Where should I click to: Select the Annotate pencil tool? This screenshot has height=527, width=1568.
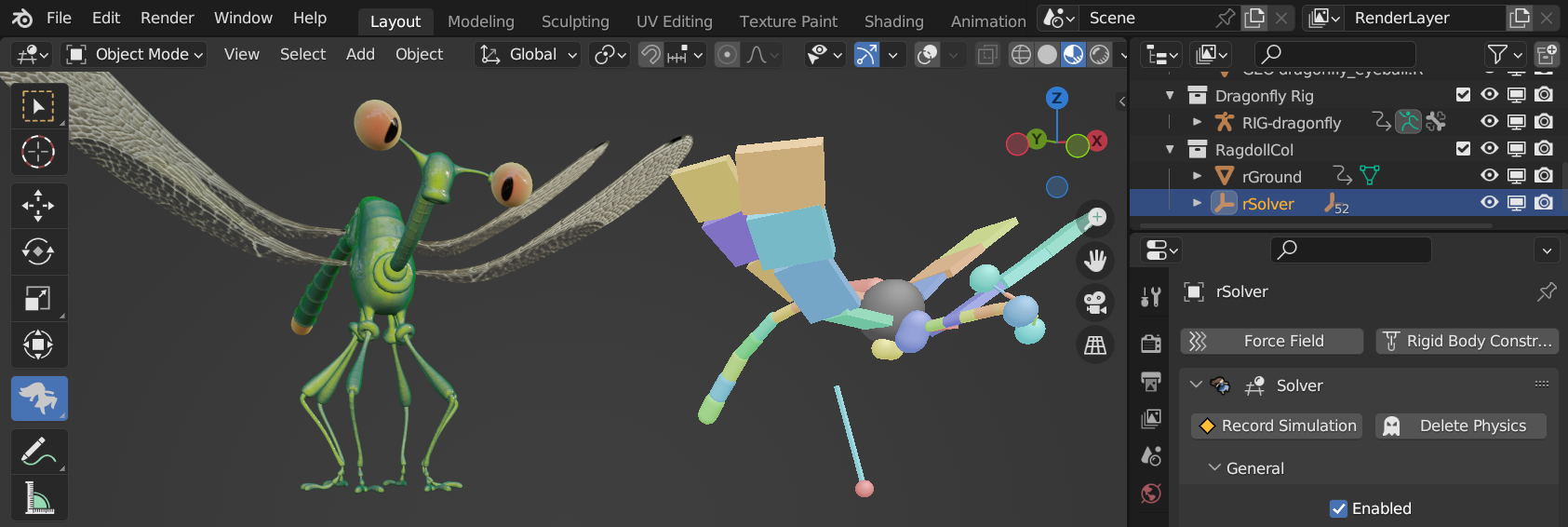click(x=38, y=452)
